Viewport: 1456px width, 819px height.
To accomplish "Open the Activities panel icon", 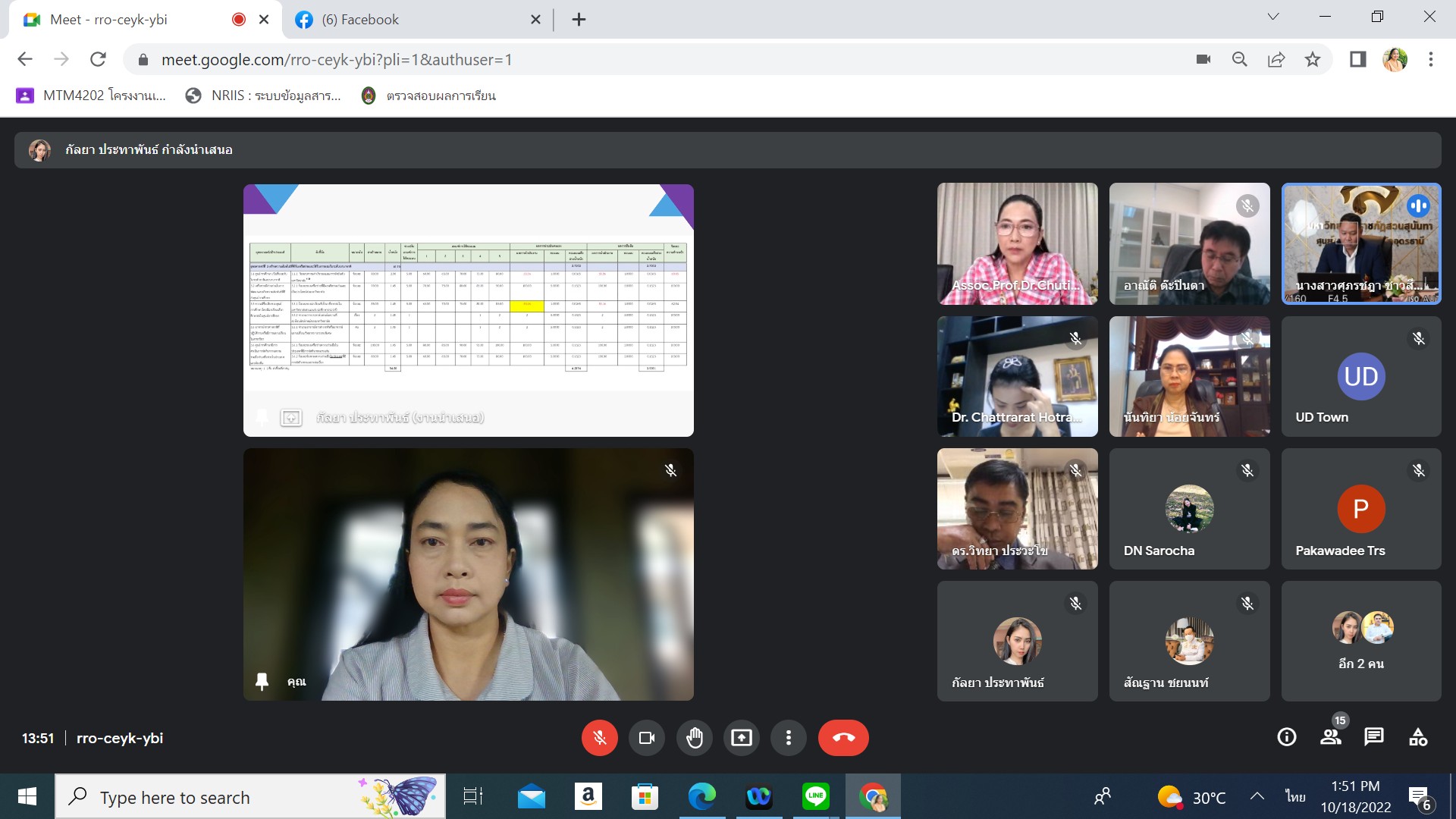I will pos(1417,737).
